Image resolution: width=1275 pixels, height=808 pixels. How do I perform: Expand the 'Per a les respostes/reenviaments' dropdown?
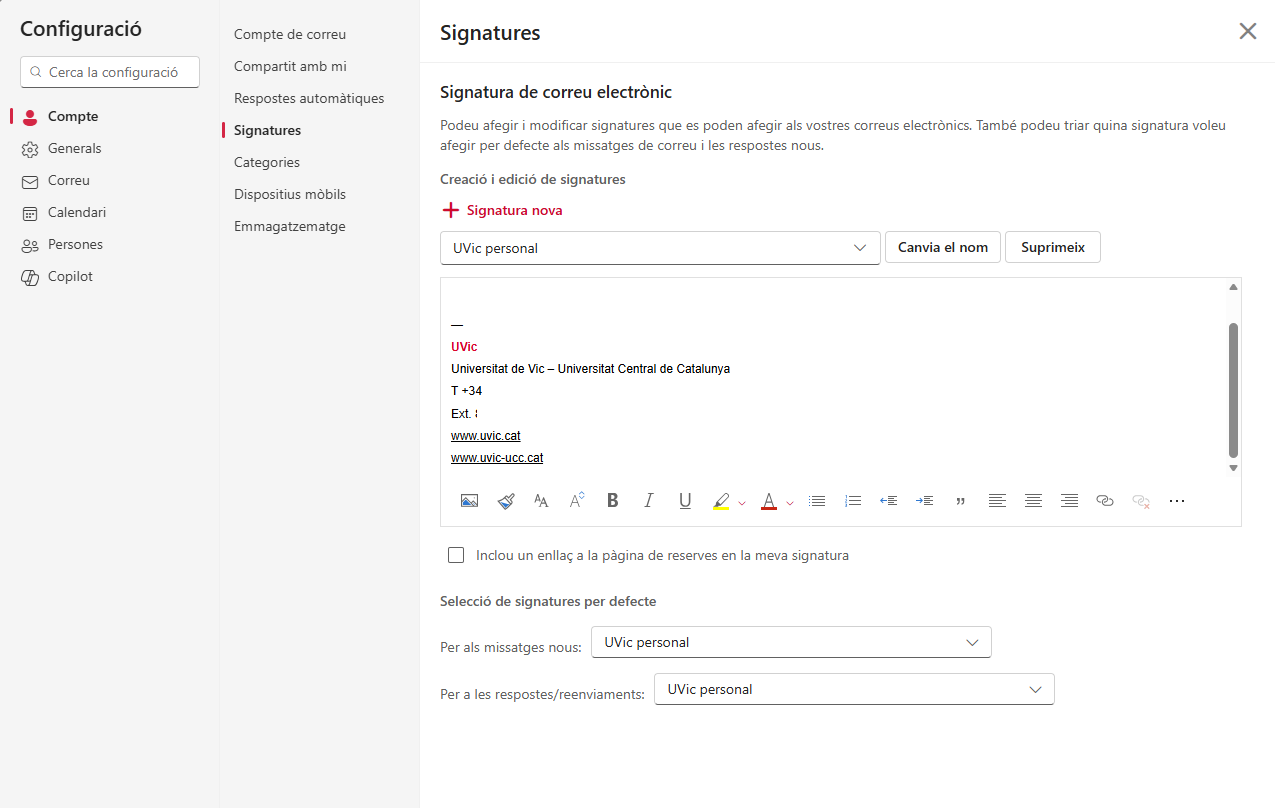854,689
